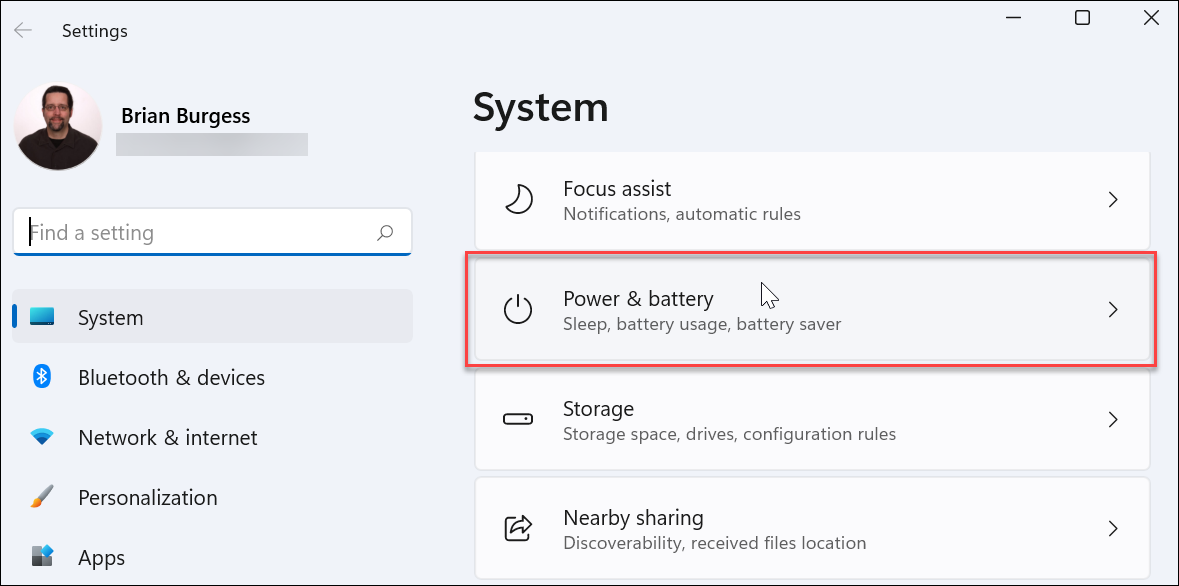Screen dimensions: 1179x586
Task: Expand the Nearby sharing chevron
Action: [1113, 528]
